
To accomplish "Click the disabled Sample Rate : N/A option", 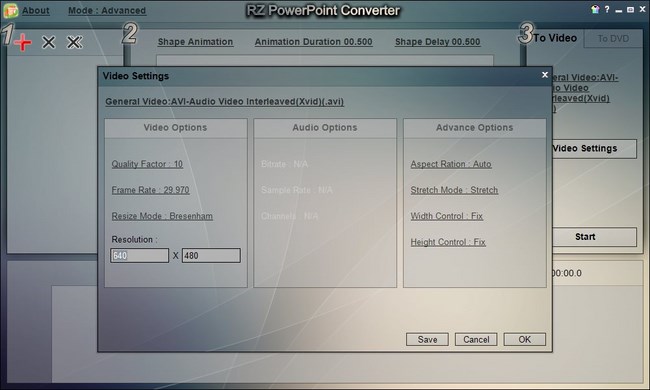I will (x=297, y=190).
